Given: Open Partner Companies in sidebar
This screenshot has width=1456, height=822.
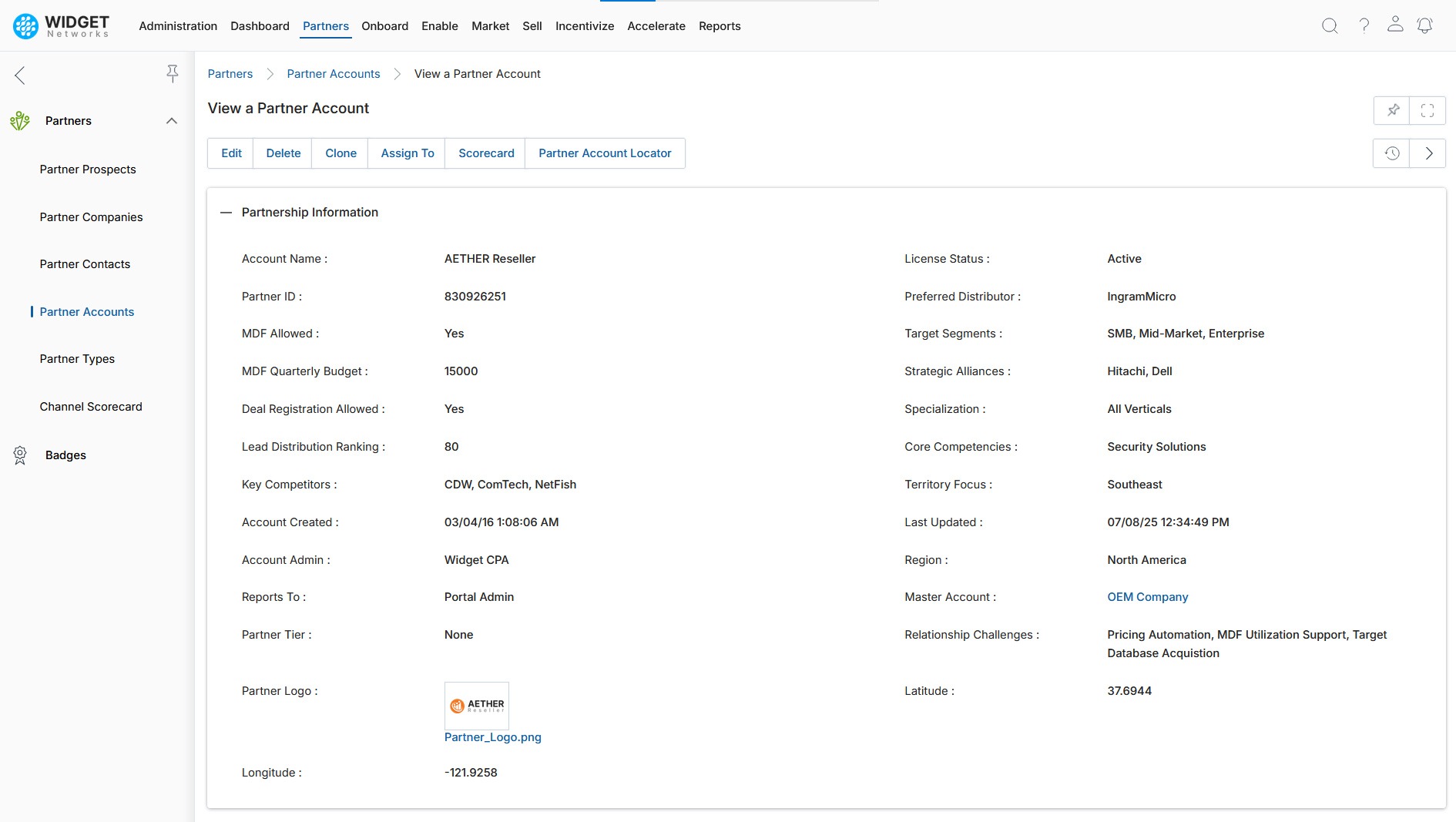Looking at the screenshot, I should pyautogui.click(x=91, y=217).
